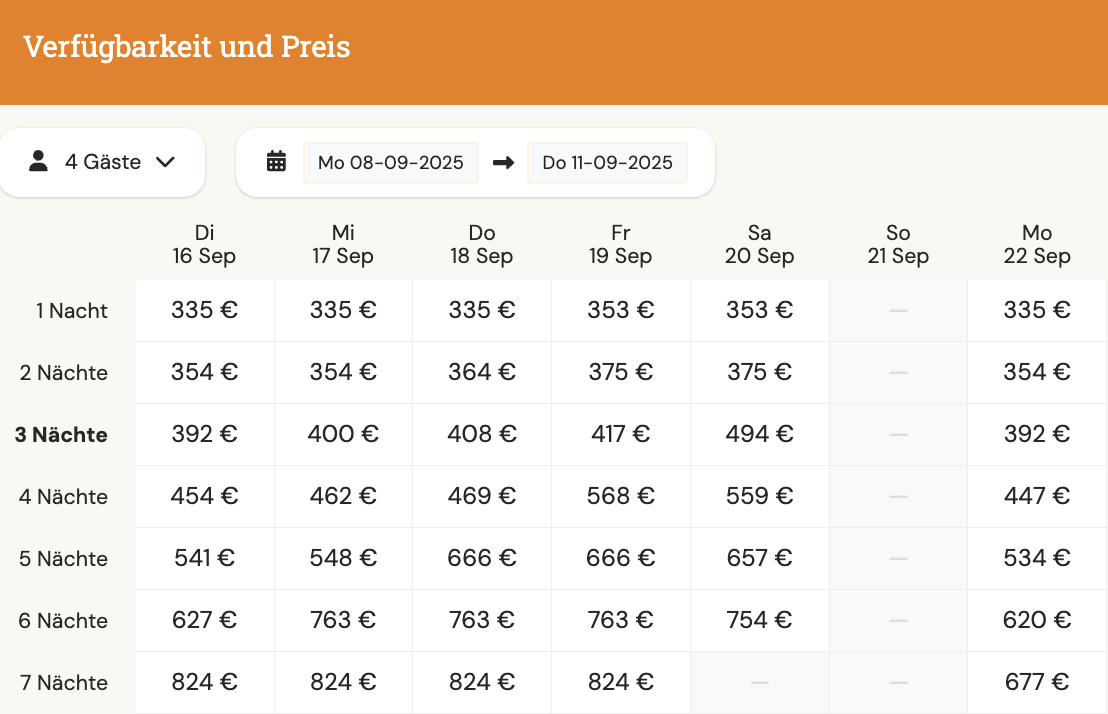Select the 364 € price for Do 18 Sep, 2 Nächte

tap(482, 373)
